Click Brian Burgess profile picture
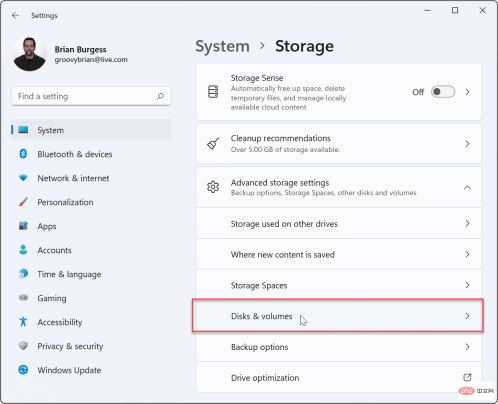The image size is (498, 404). 29,54
